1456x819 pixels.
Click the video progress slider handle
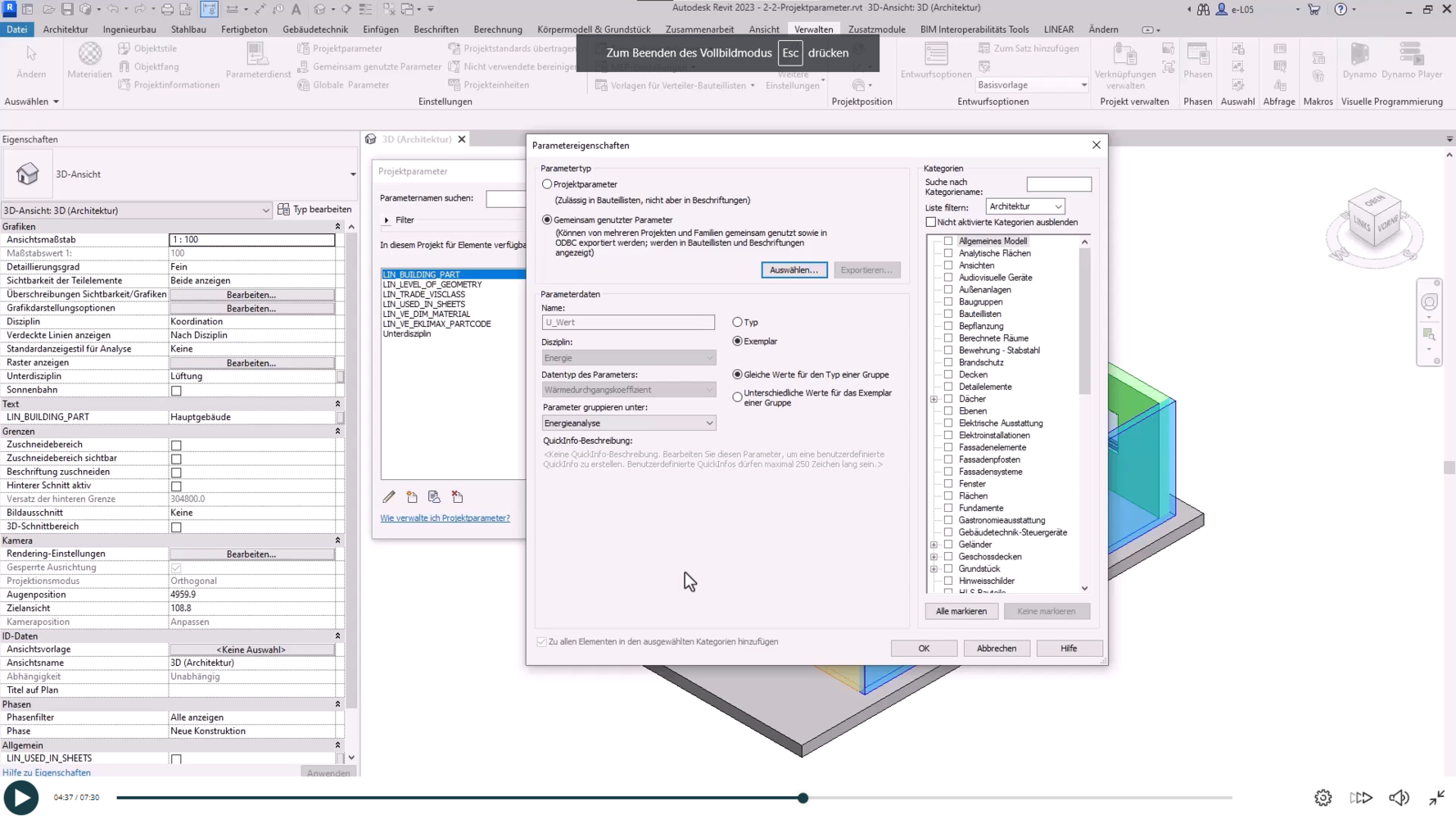pyautogui.click(x=803, y=798)
